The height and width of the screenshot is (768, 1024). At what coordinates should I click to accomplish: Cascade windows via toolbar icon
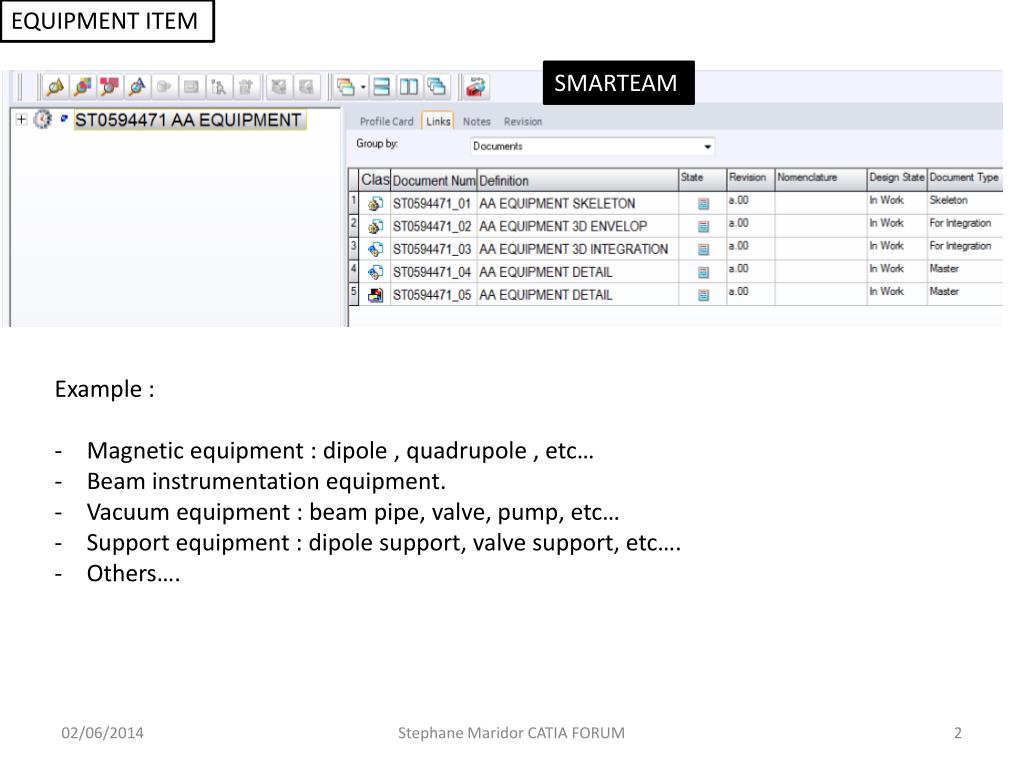(436, 87)
